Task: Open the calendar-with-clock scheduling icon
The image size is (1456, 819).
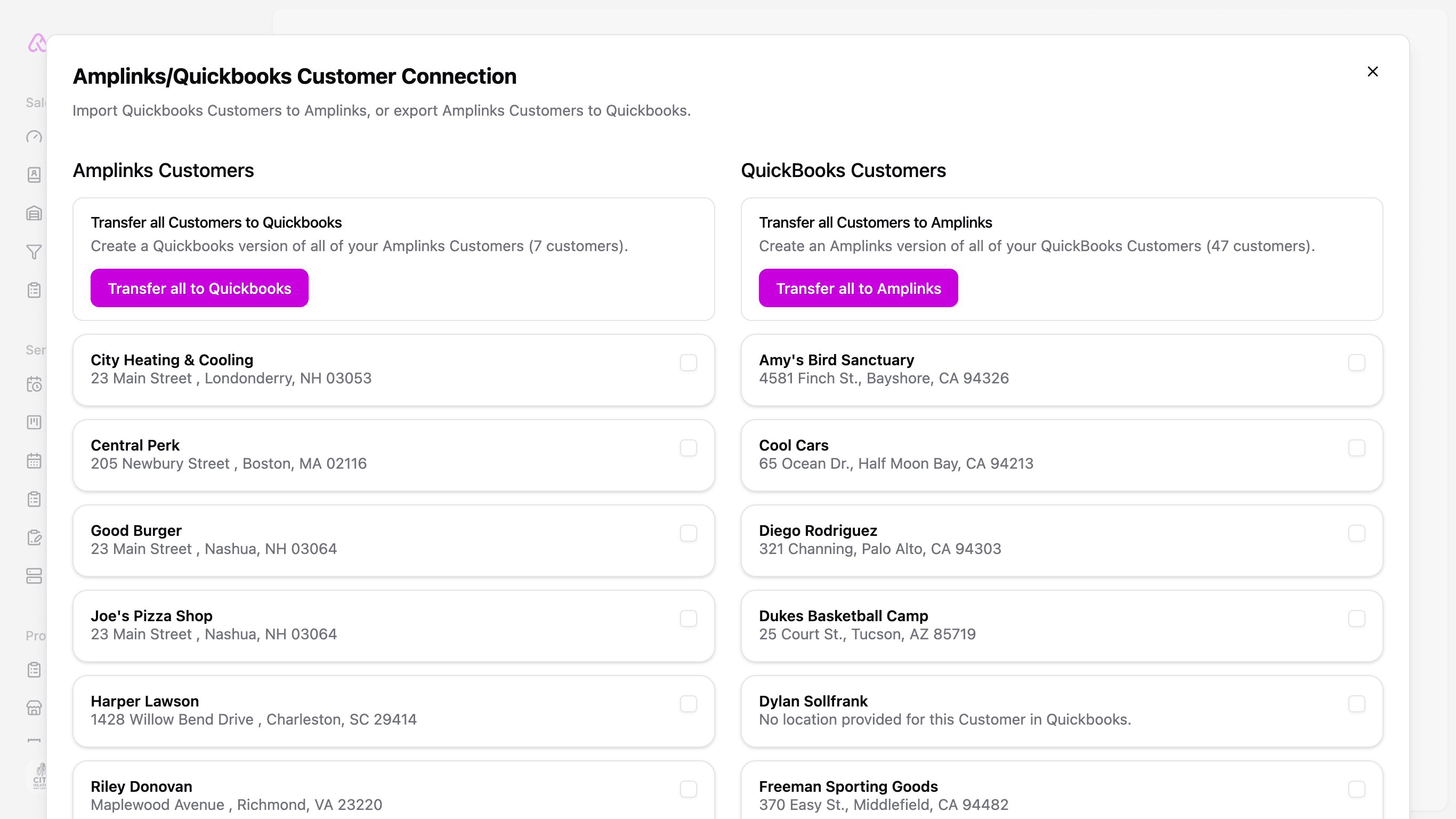Action: click(34, 384)
